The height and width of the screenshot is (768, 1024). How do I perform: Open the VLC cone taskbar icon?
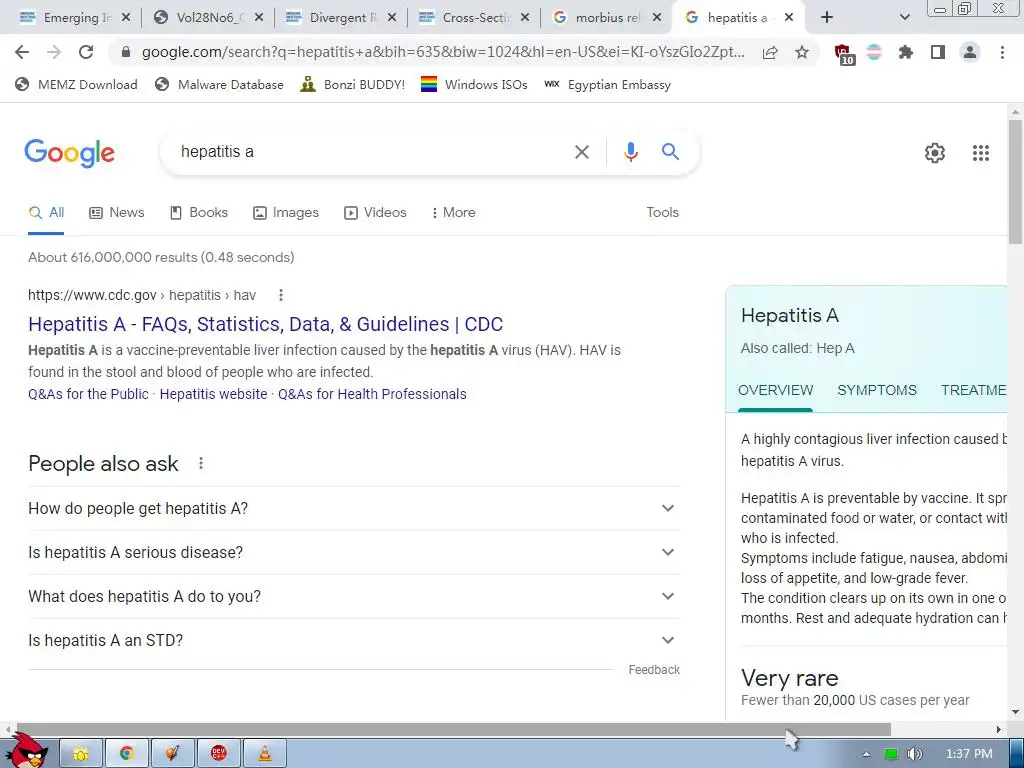264,754
